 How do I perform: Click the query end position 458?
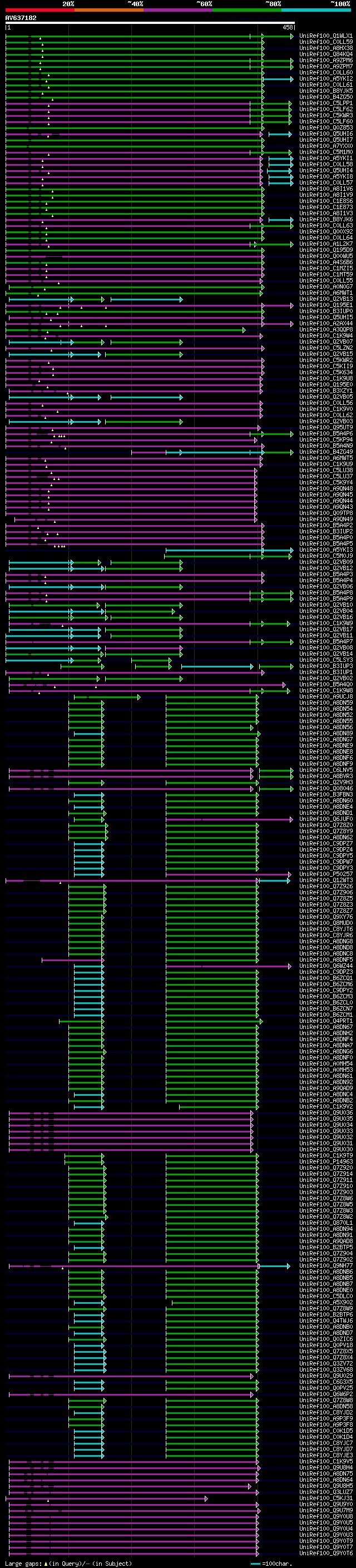288,27
